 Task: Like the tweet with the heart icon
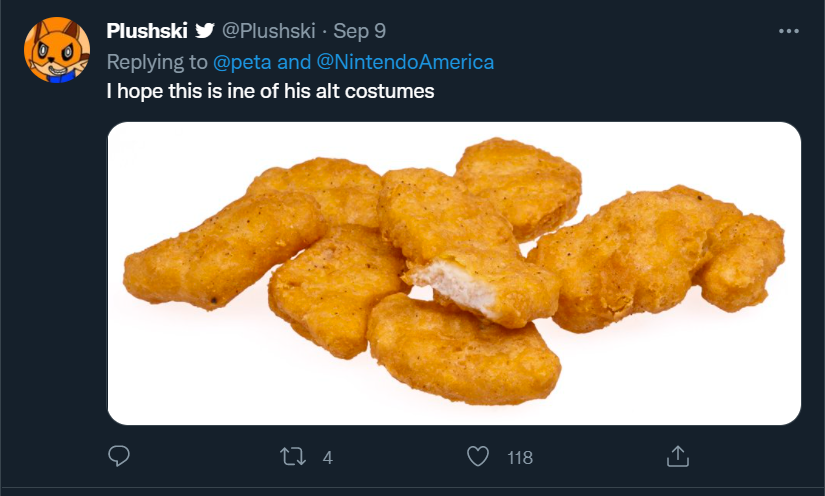[x=478, y=457]
